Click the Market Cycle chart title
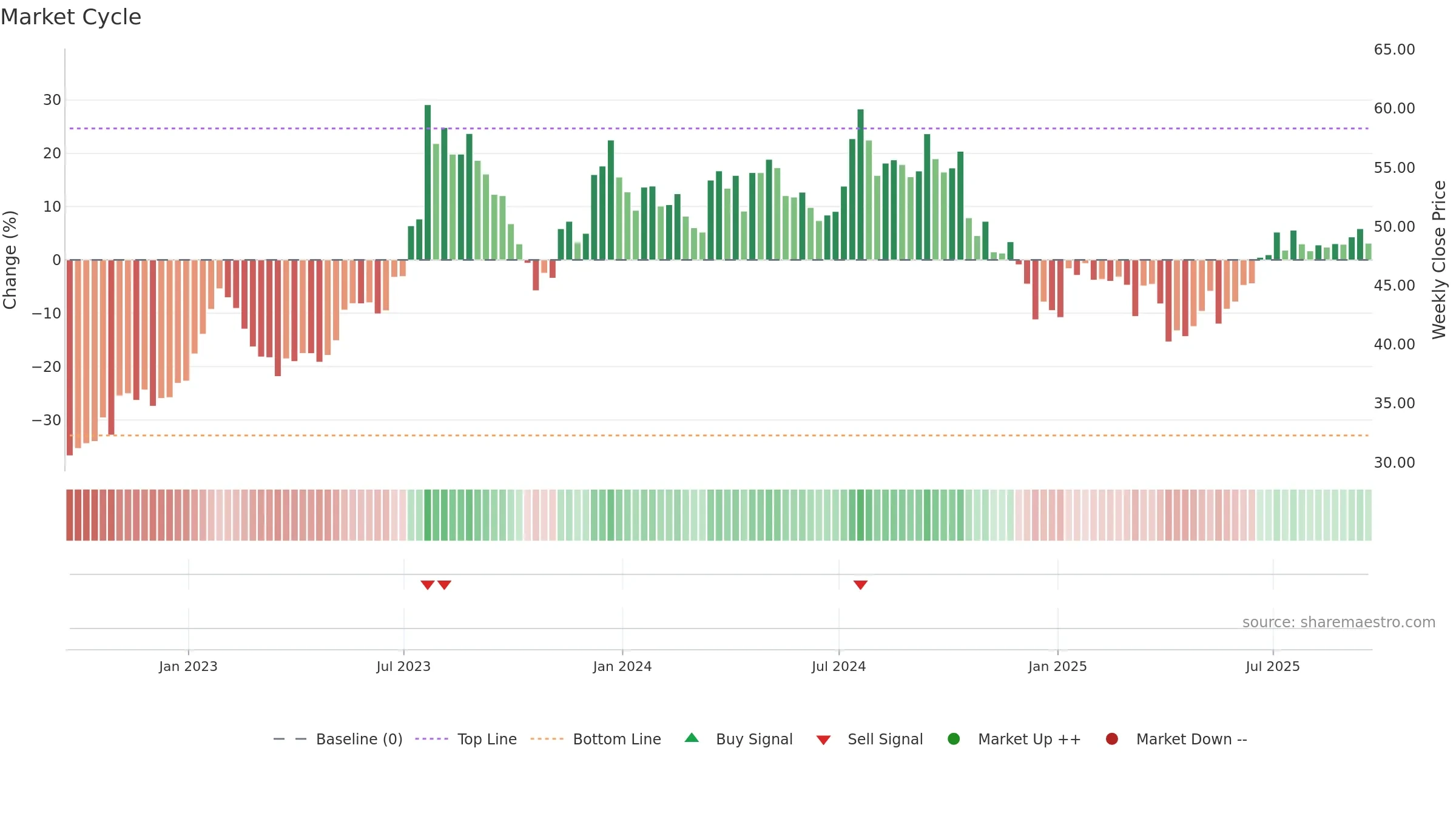The height and width of the screenshot is (819, 1456). click(x=71, y=17)
